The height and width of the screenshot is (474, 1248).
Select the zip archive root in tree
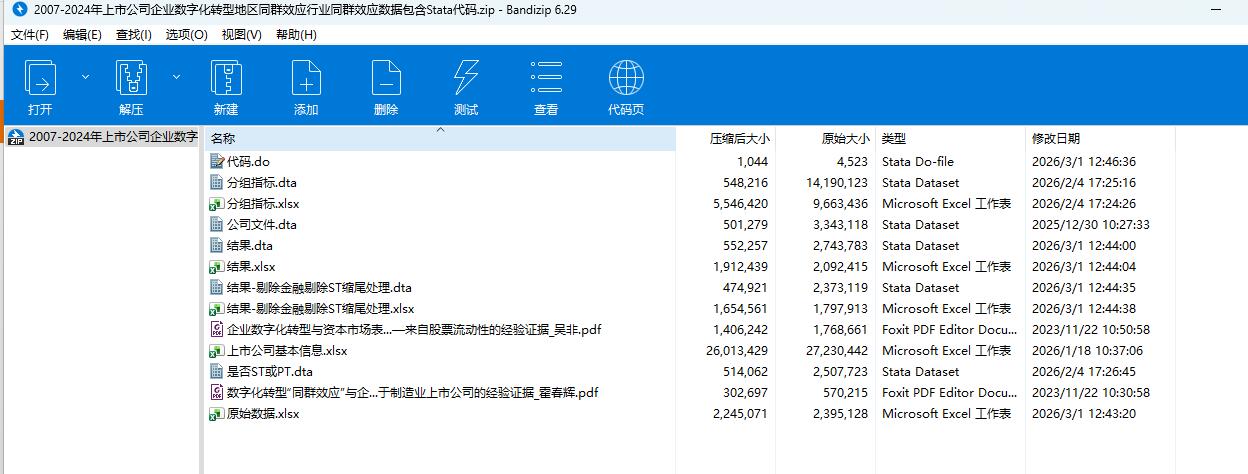click(102, 137)
